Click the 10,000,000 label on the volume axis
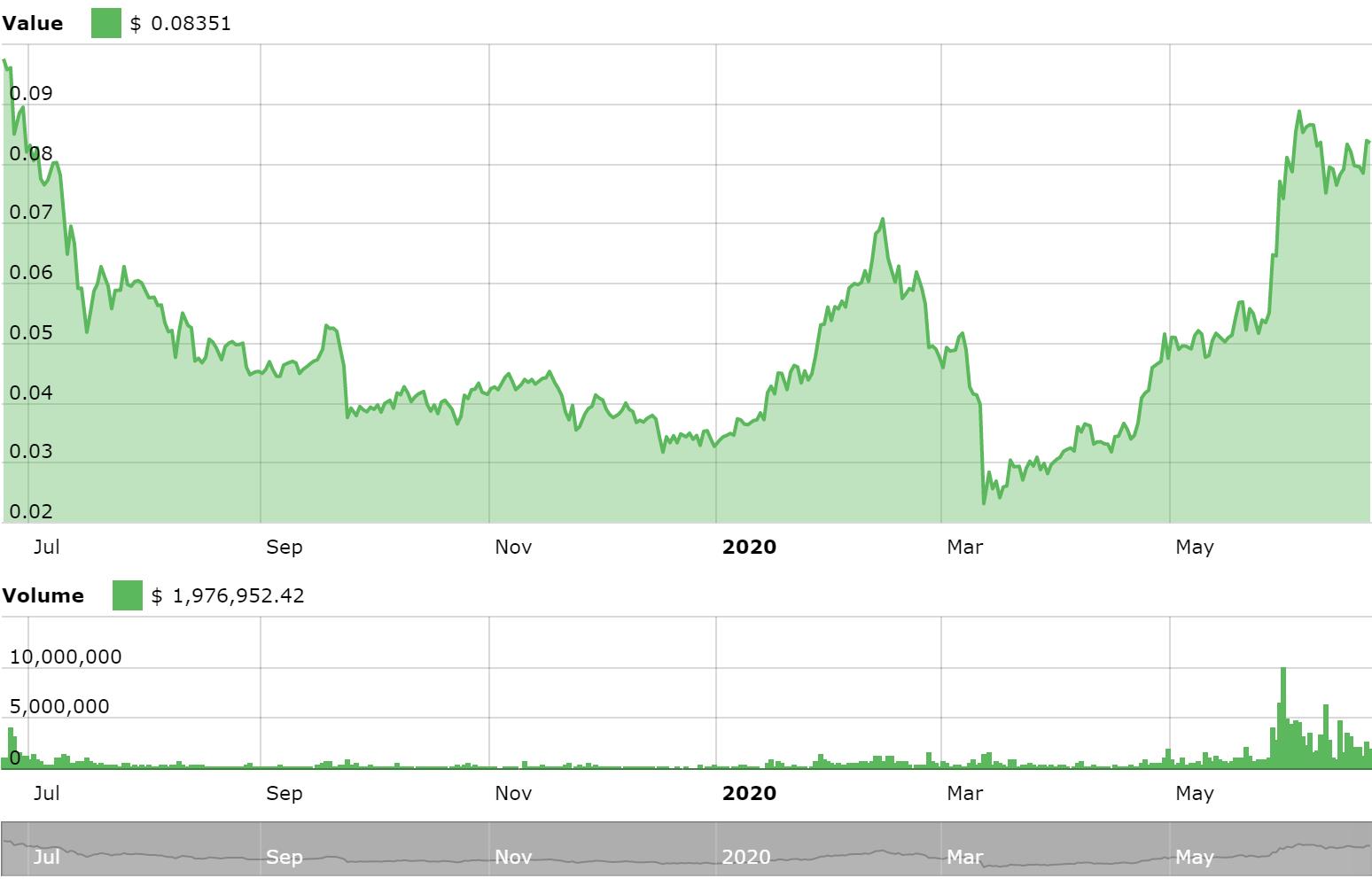 pyautogui.click(x=65, y=657)
